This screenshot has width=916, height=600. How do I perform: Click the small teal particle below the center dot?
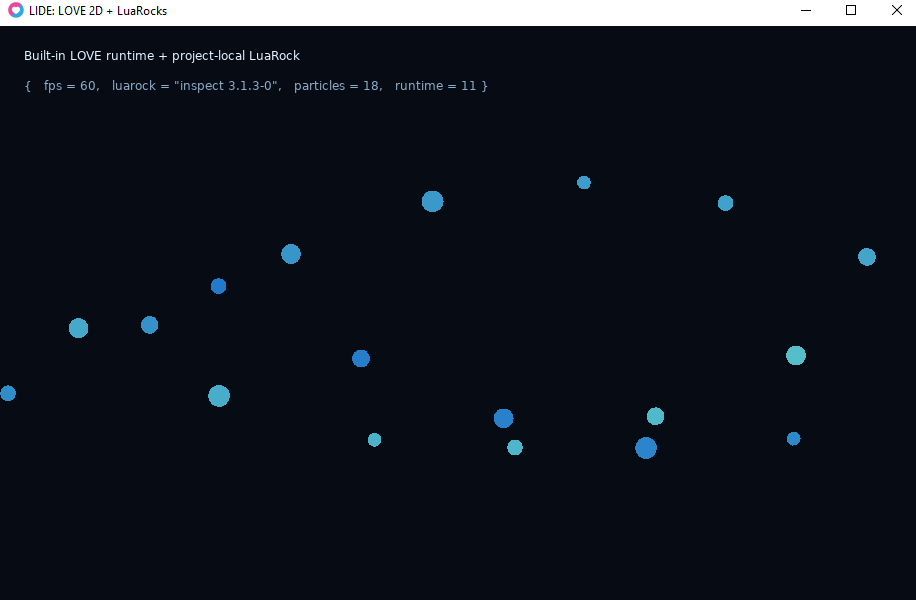(x=374, y=440)
